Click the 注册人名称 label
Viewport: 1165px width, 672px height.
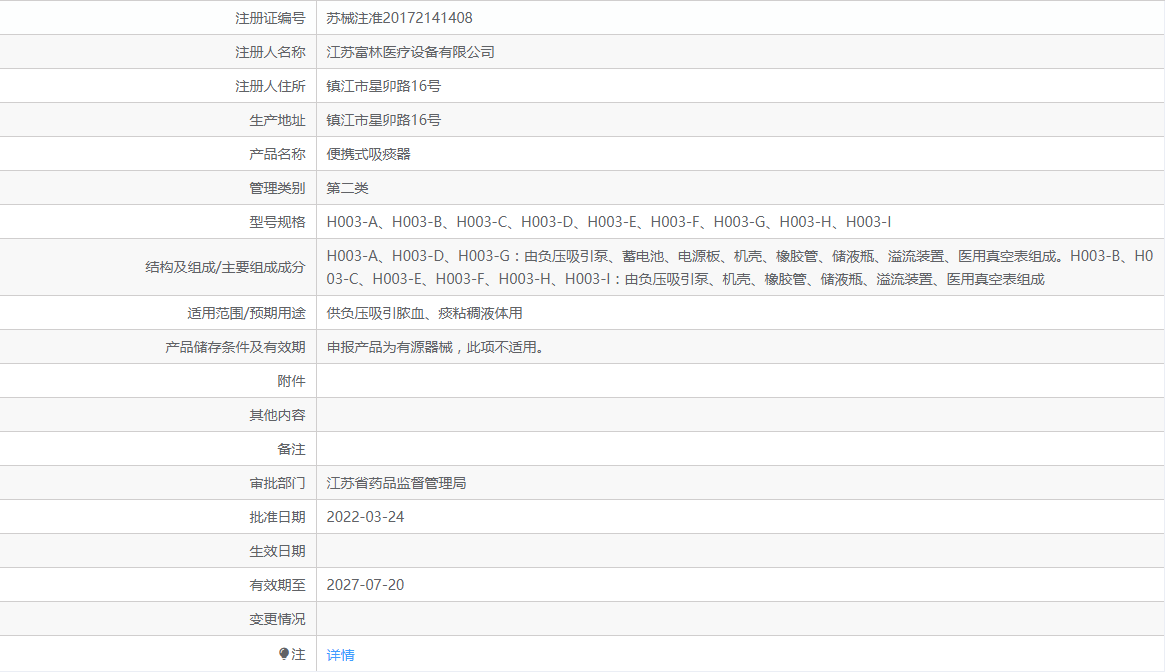pos(270,52)
